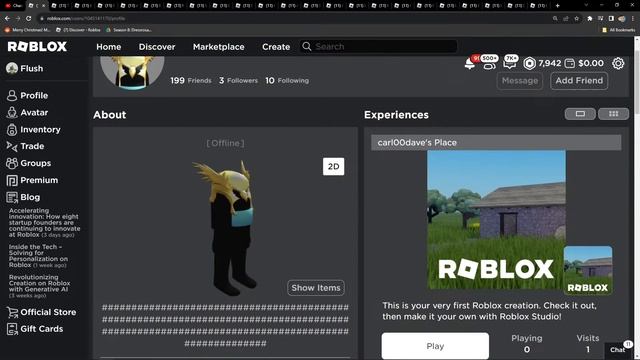Open the Chat panel

618,350
